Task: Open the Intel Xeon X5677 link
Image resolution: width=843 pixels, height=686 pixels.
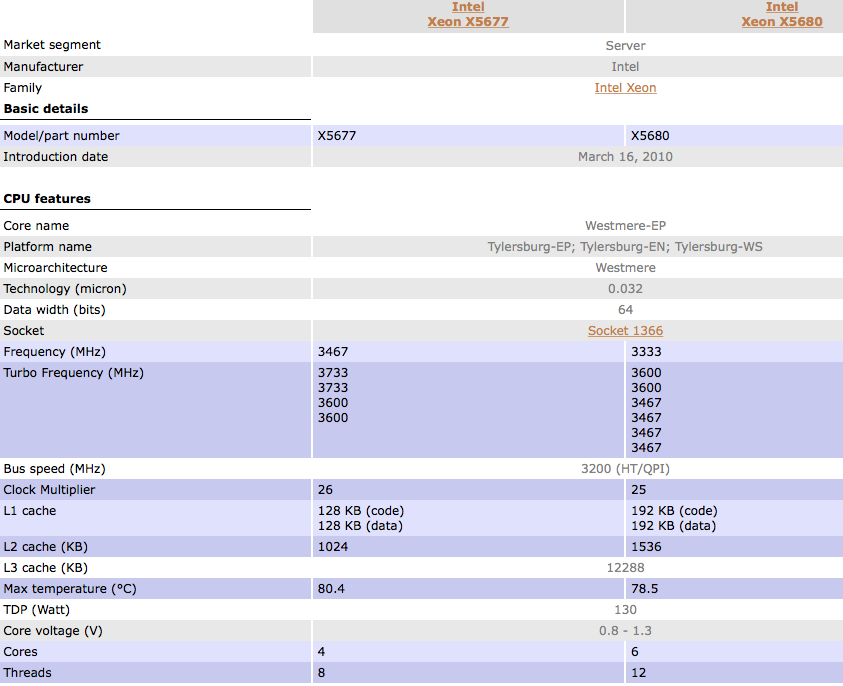Action: (x=468, y=15)
